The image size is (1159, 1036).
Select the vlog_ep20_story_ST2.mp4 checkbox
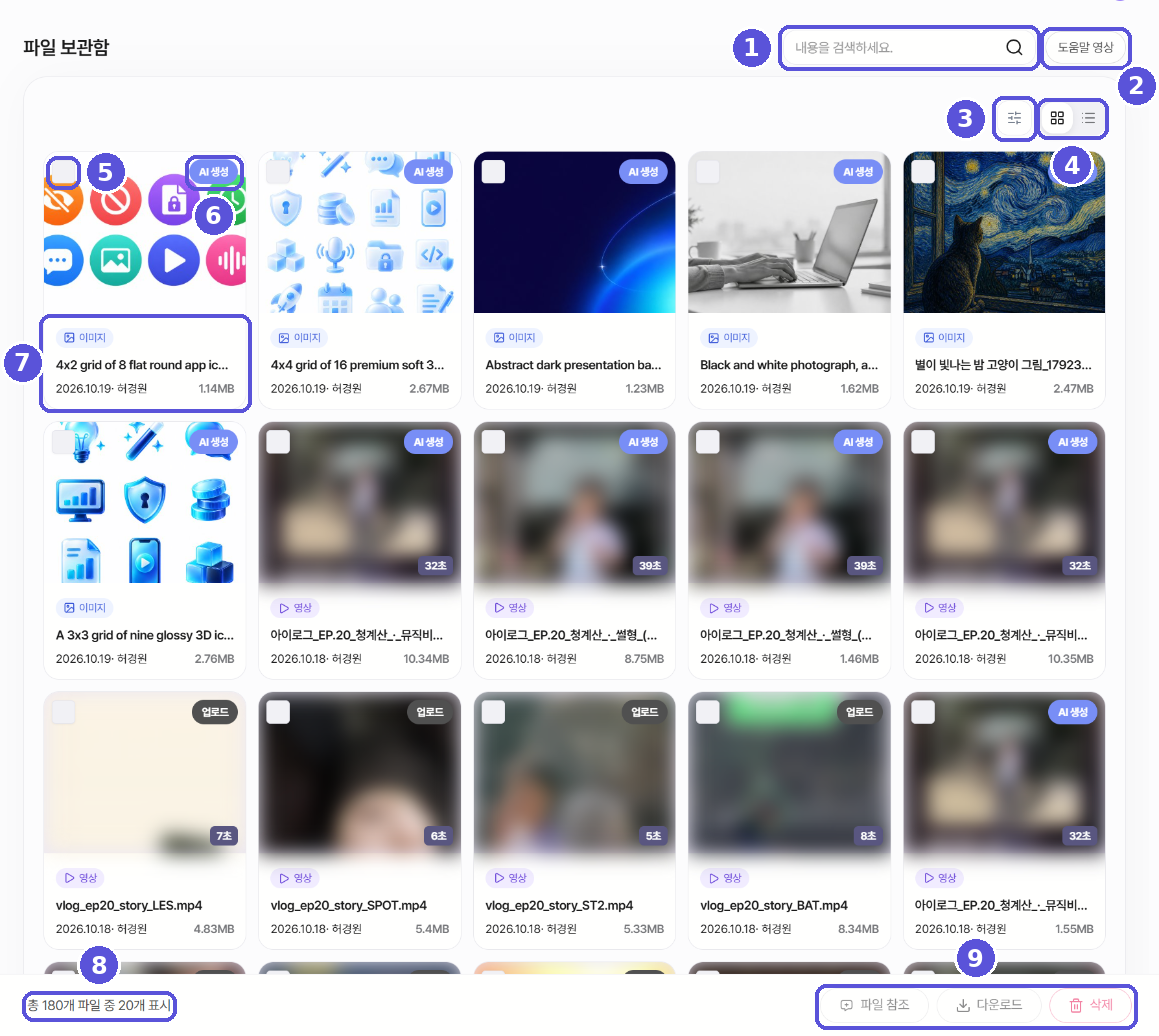493,712
